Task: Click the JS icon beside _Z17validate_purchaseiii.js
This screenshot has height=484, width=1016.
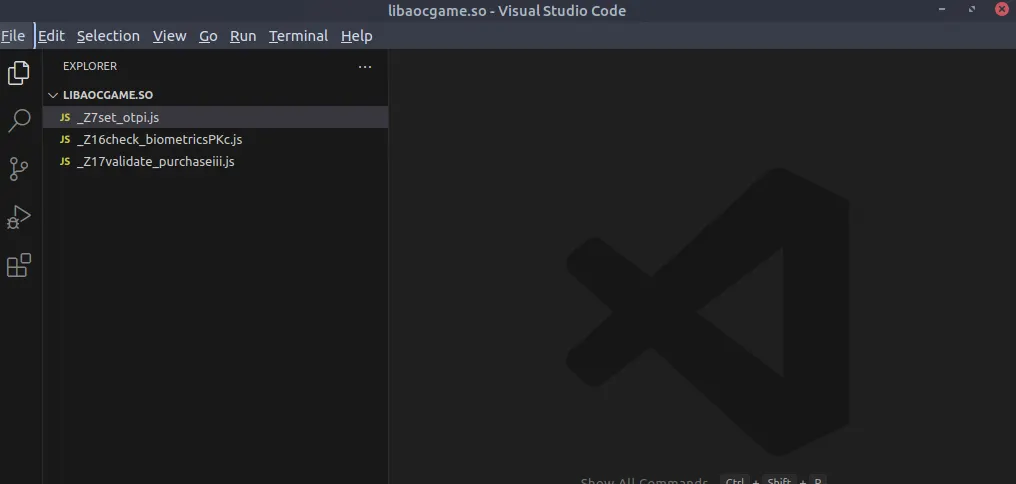Action: [65, 161]
